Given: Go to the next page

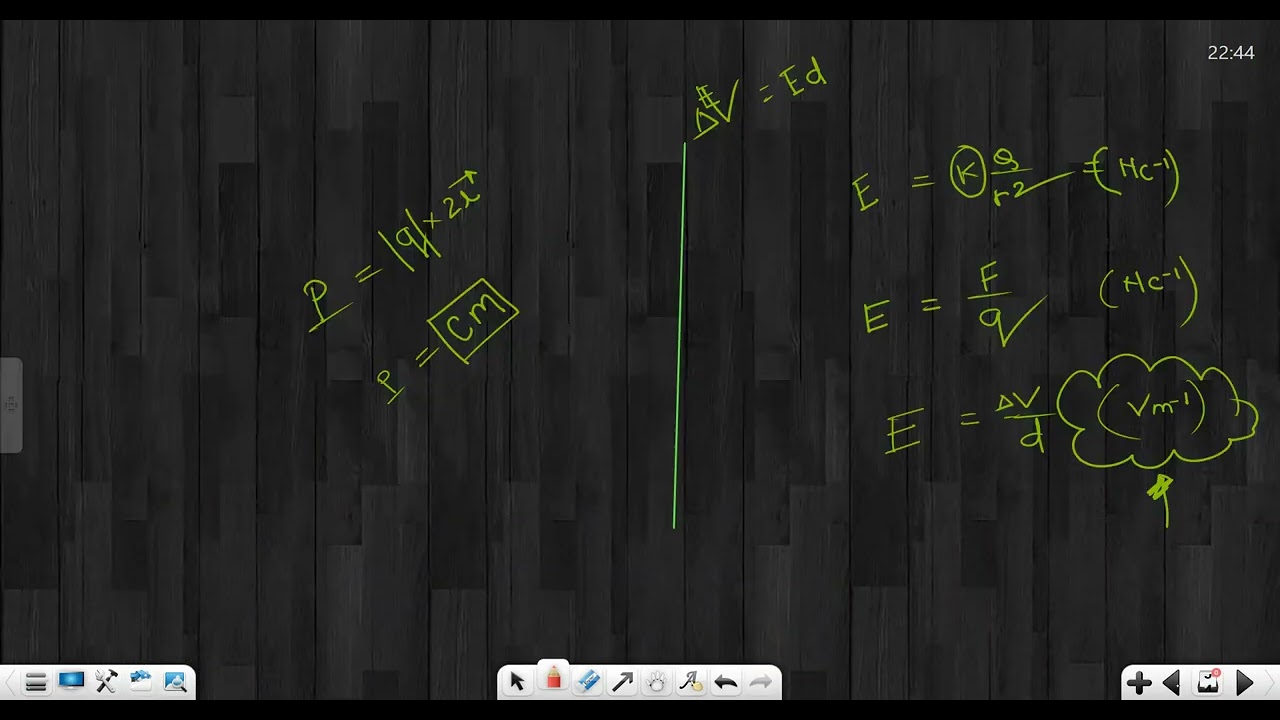Looking at the screenshot, I should pyautogui.click(x=1245, y=683).
